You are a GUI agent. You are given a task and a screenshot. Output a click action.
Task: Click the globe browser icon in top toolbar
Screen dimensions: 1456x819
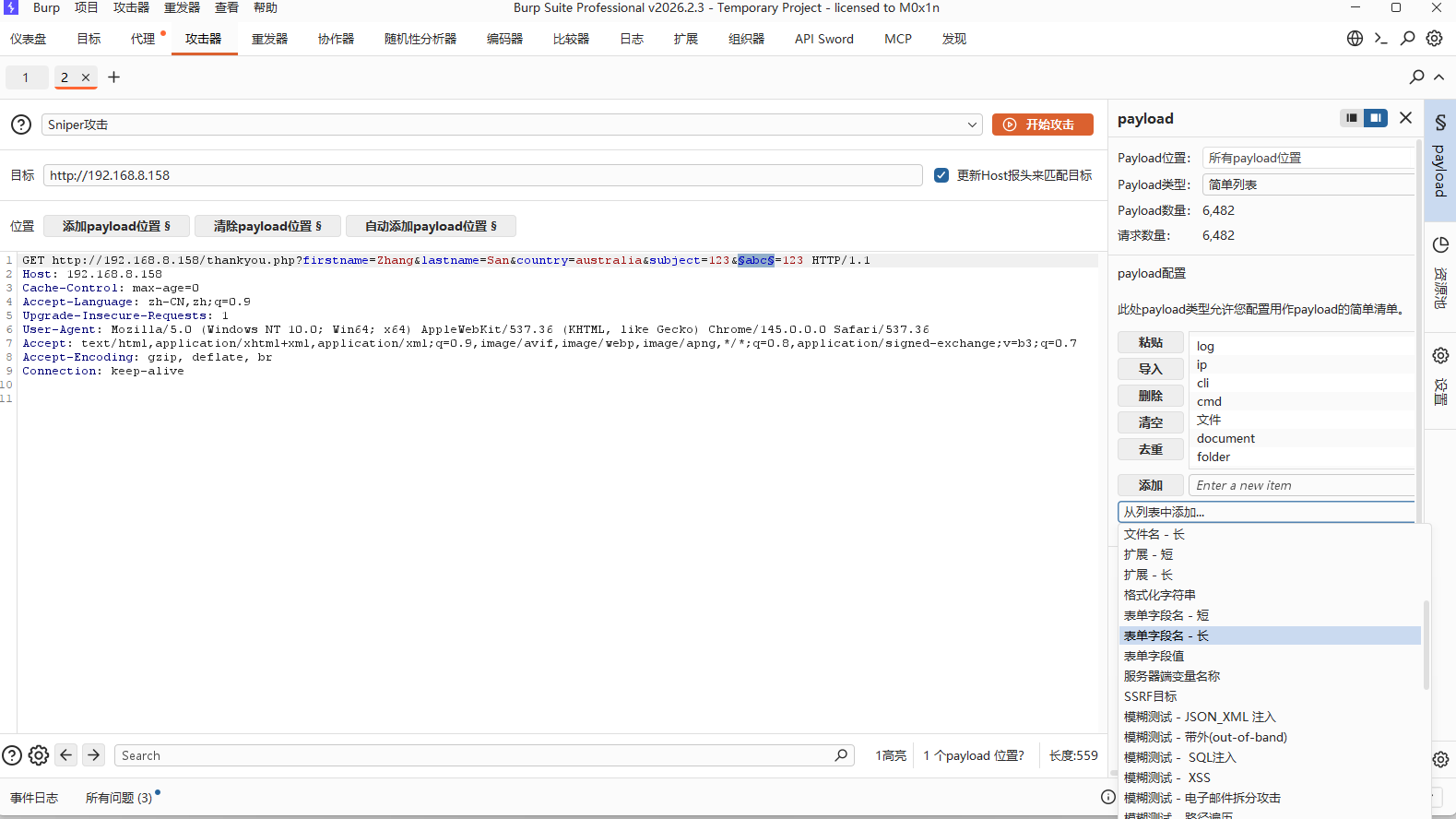pos(1355,39)
